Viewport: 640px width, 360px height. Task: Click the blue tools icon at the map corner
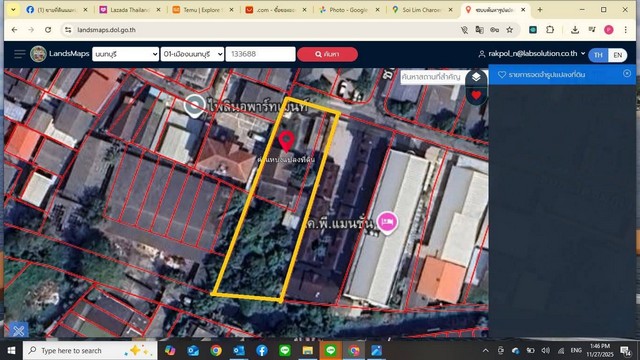pyautogui.click(x=18, y=330)
